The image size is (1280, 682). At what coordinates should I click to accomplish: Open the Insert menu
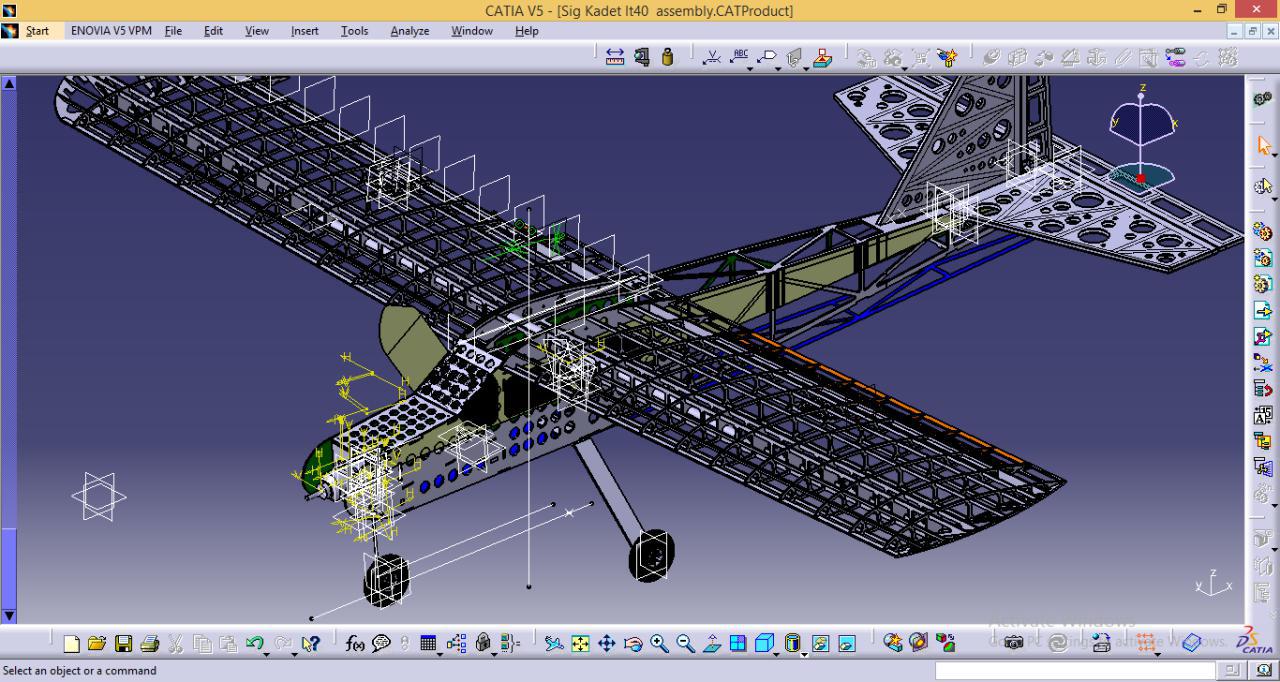304,31
